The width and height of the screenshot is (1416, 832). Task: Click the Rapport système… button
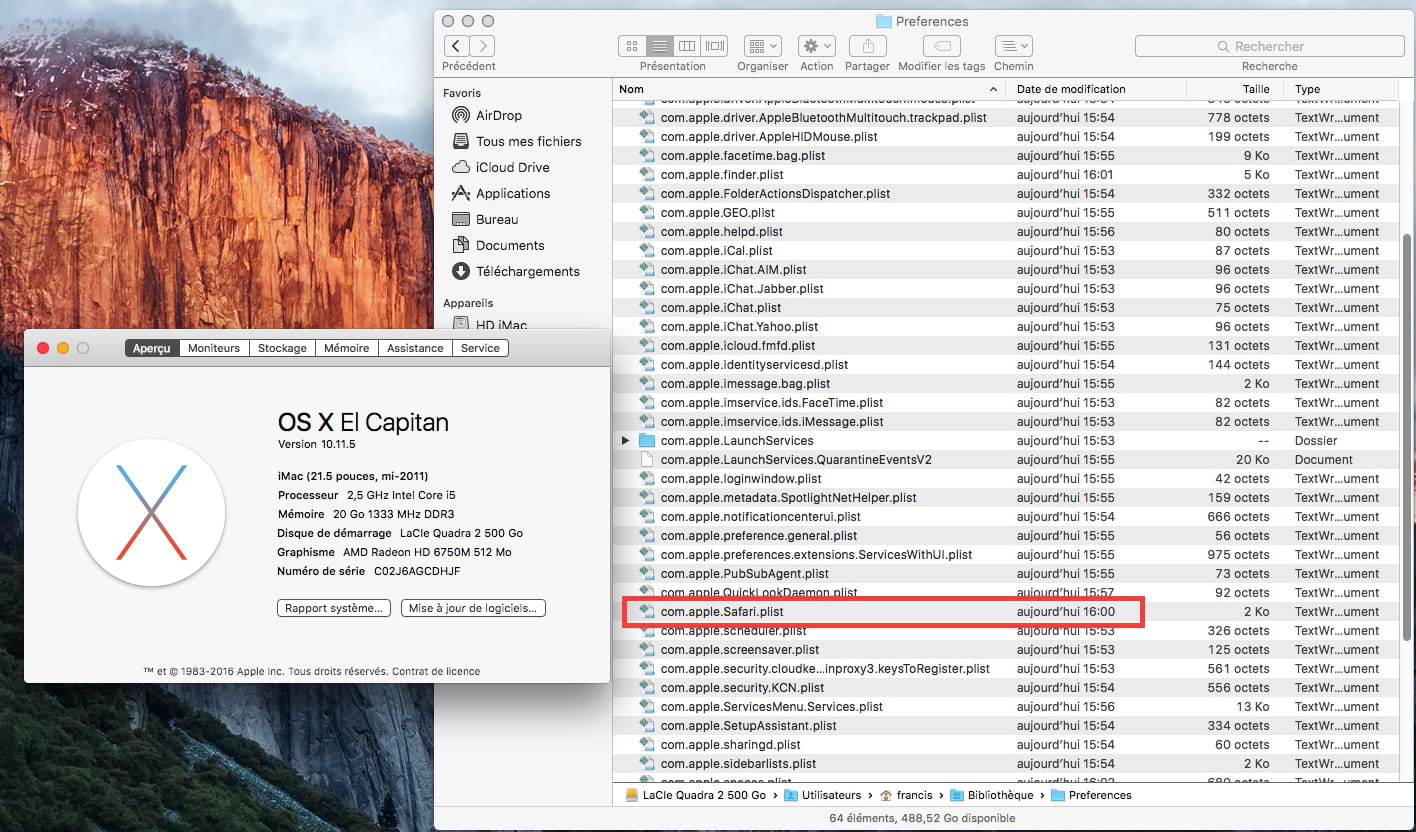click(333, 608)
